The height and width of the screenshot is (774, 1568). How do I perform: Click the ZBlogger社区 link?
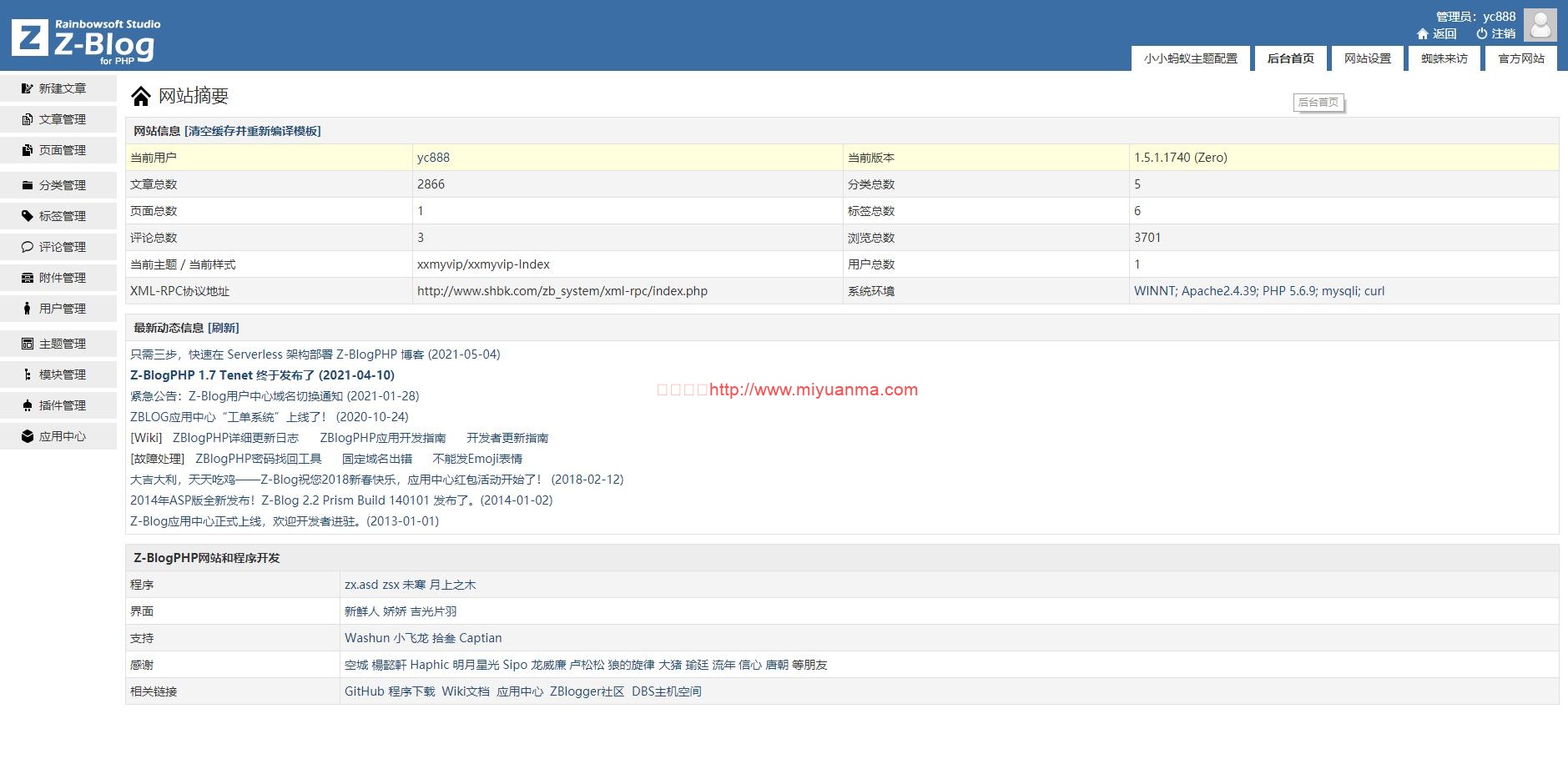tap(587, 691)
